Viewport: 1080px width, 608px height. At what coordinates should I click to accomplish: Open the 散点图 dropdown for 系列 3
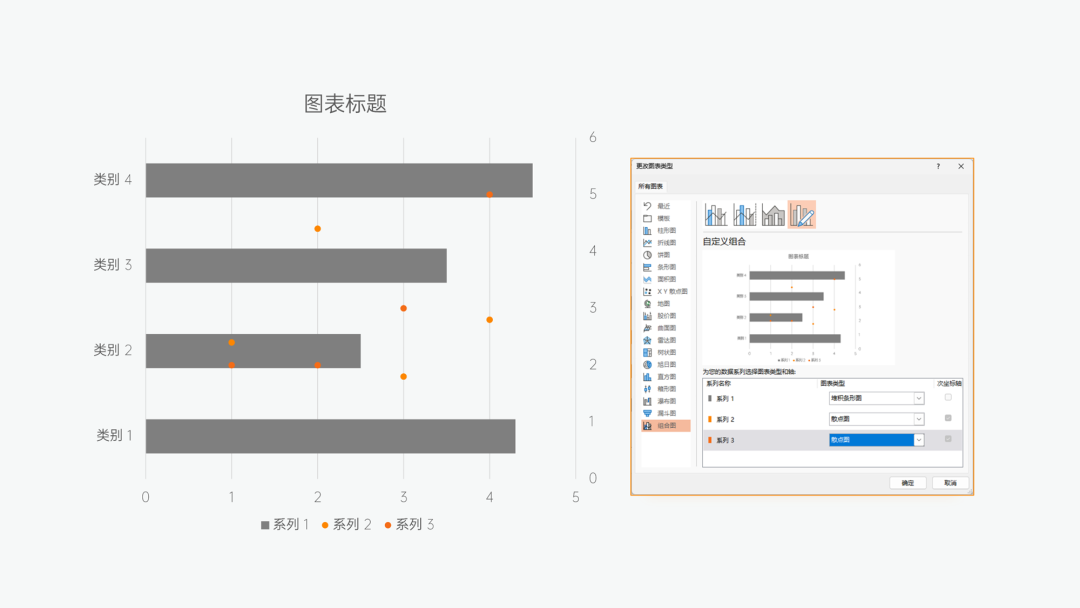pos(918,440)
